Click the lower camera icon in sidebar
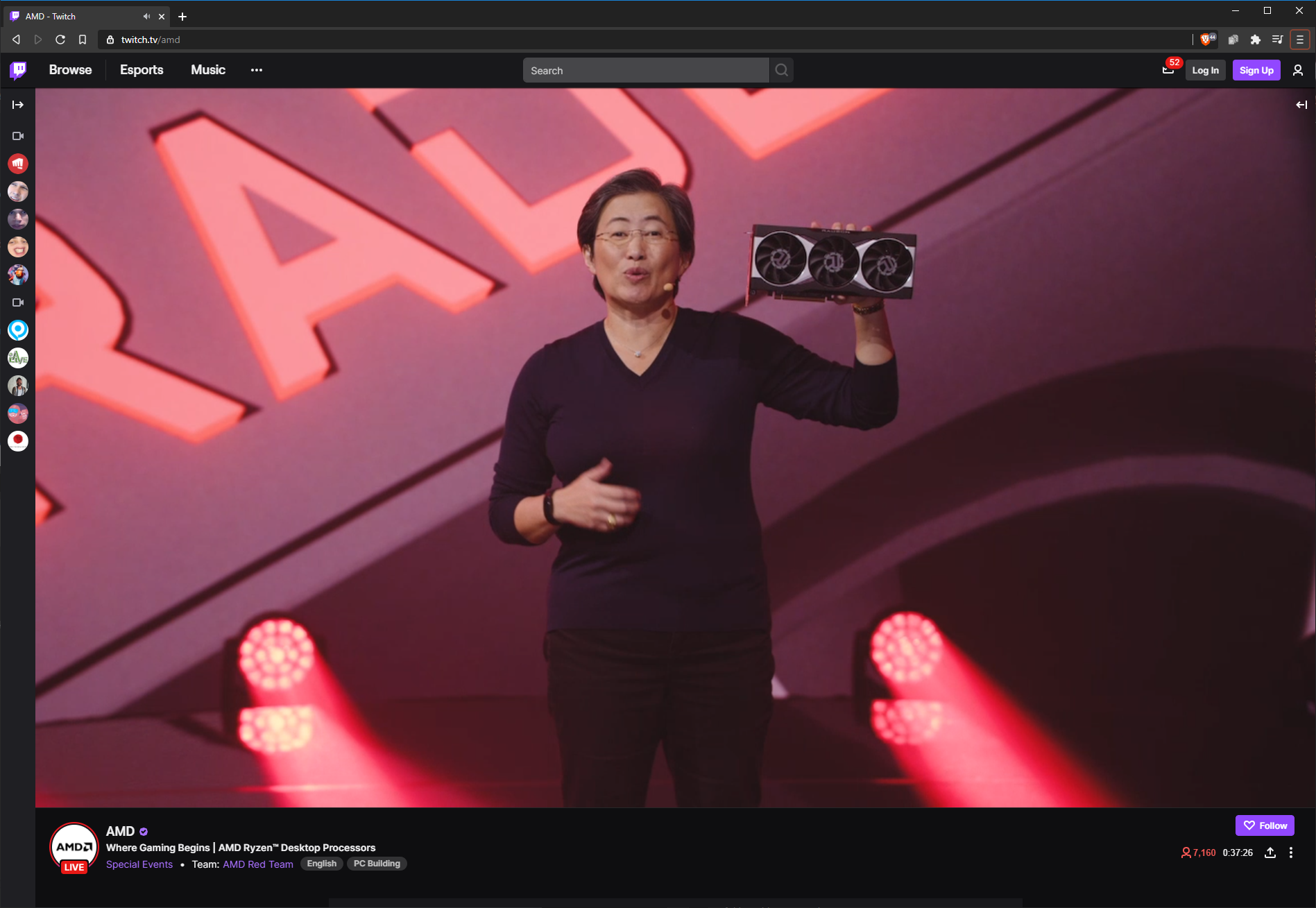Viewport: 1316px width, 908px height. point(18,302)
